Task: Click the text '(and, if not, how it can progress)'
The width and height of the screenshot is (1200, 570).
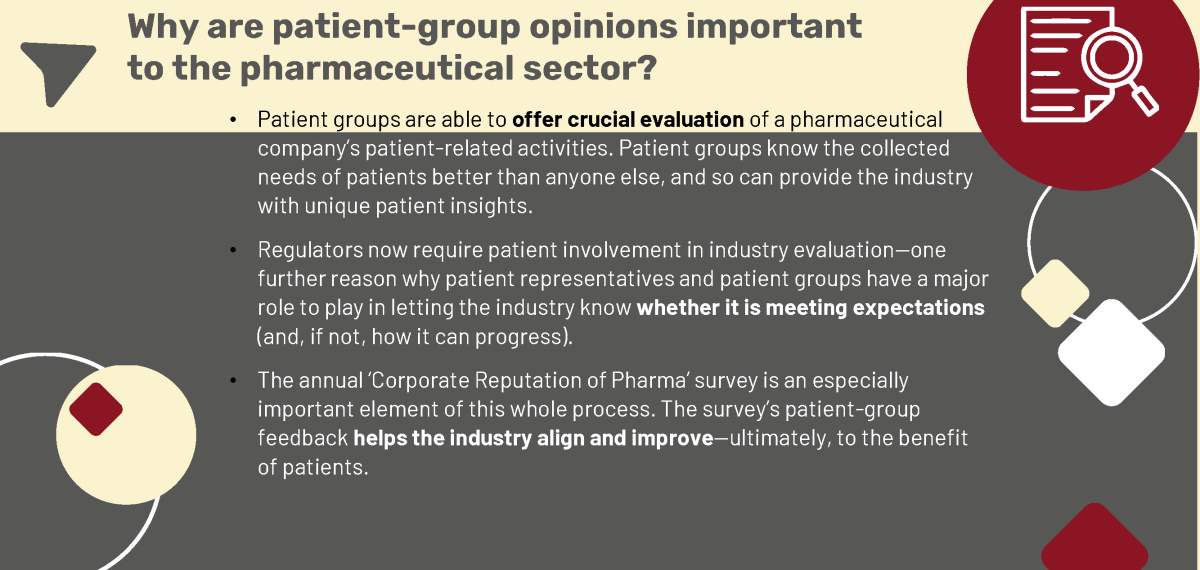Action: pos(415,336)
